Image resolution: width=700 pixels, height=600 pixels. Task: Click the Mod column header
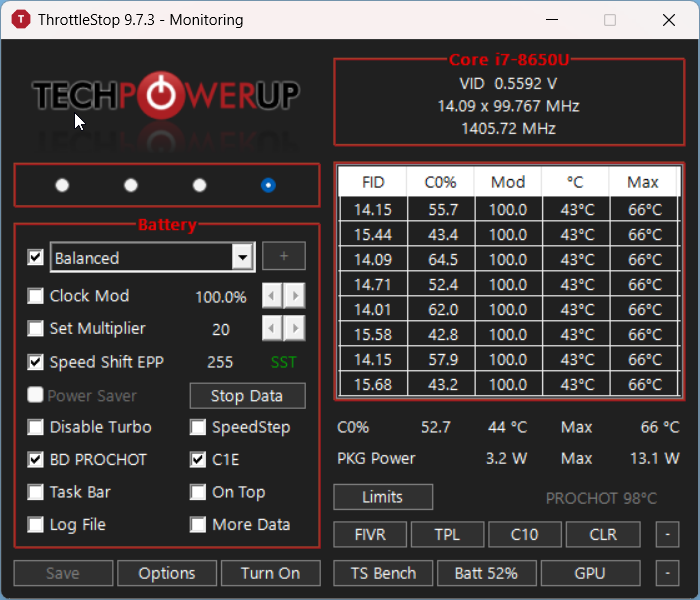(x=508, y=182)
